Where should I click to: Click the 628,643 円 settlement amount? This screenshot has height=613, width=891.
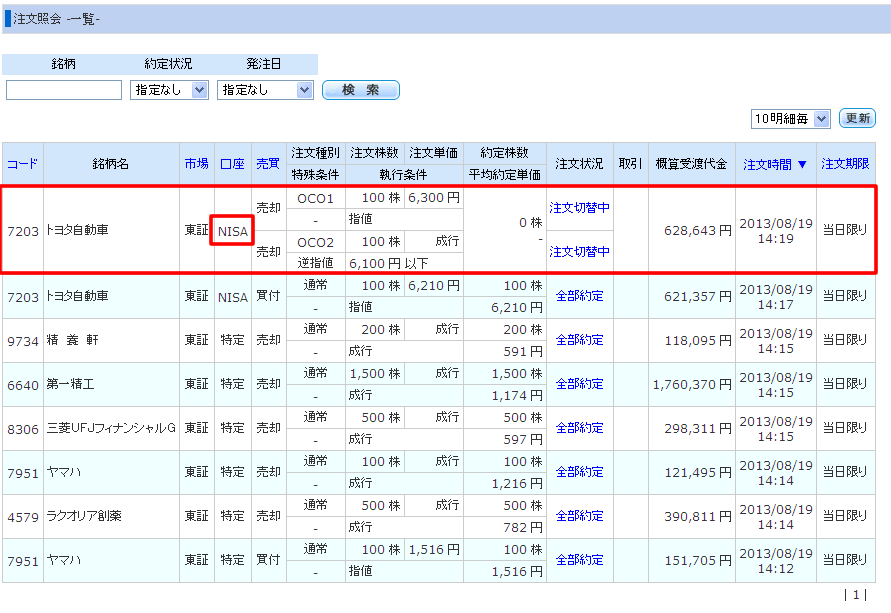point(698,231)
